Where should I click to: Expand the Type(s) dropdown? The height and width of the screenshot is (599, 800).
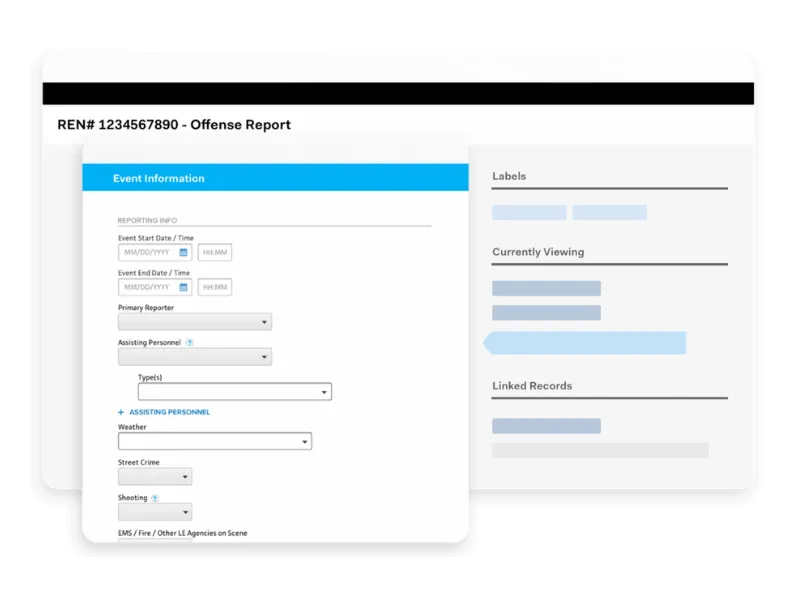pos(235,392)
